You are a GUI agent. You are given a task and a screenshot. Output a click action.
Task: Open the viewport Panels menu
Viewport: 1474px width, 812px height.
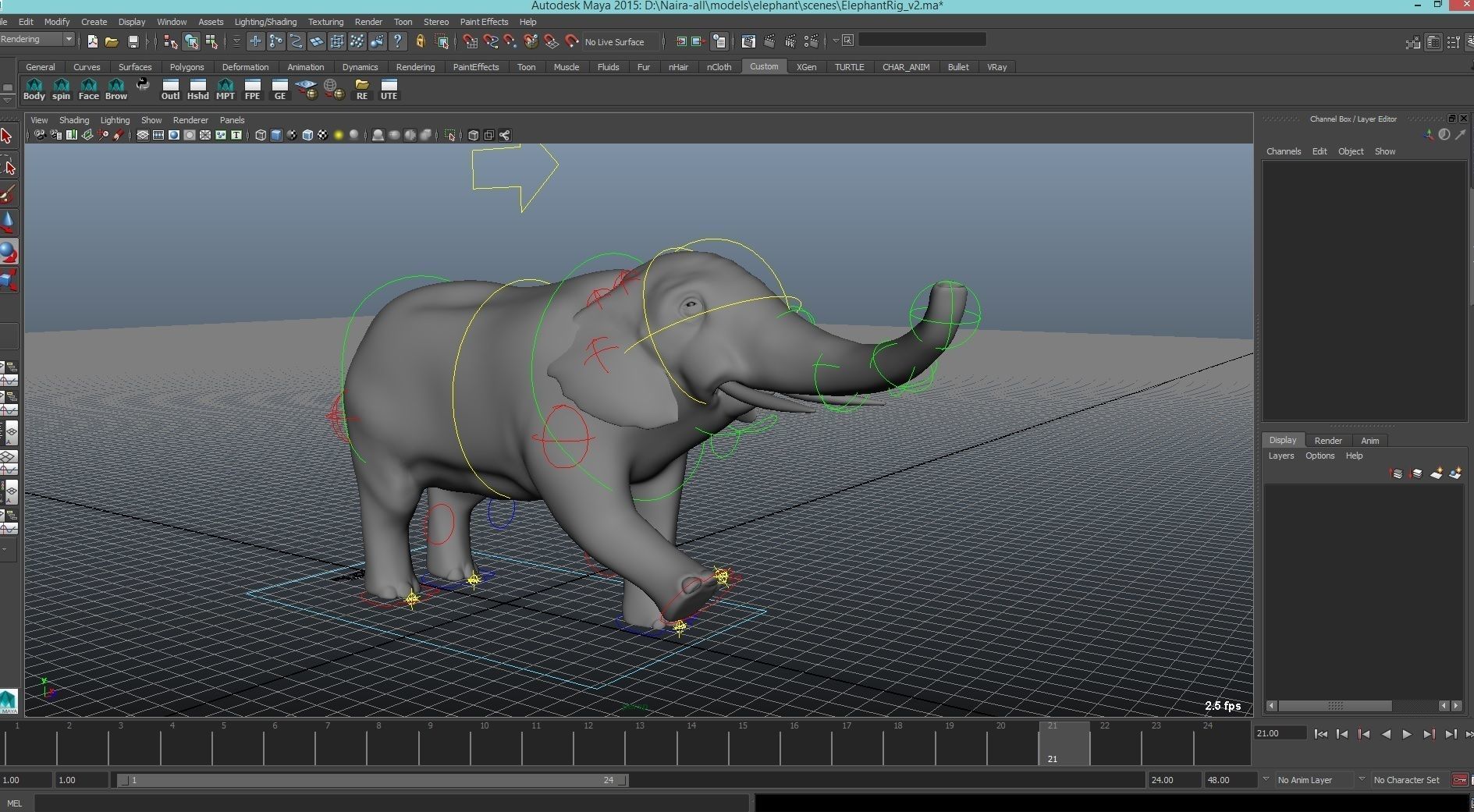(x=232, y=120)
